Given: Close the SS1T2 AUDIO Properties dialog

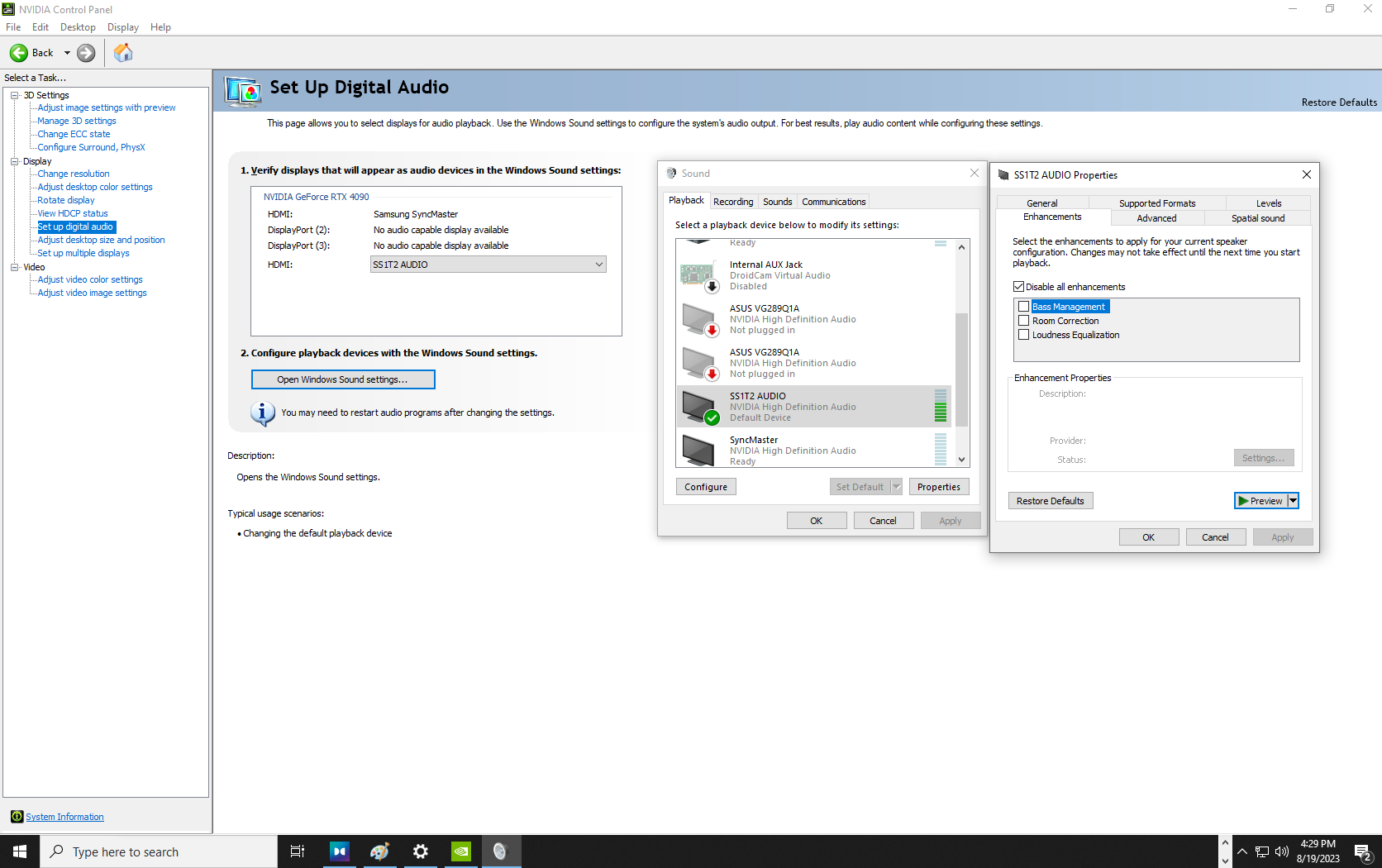Looking at the screenshot, I should [1306, 174].
